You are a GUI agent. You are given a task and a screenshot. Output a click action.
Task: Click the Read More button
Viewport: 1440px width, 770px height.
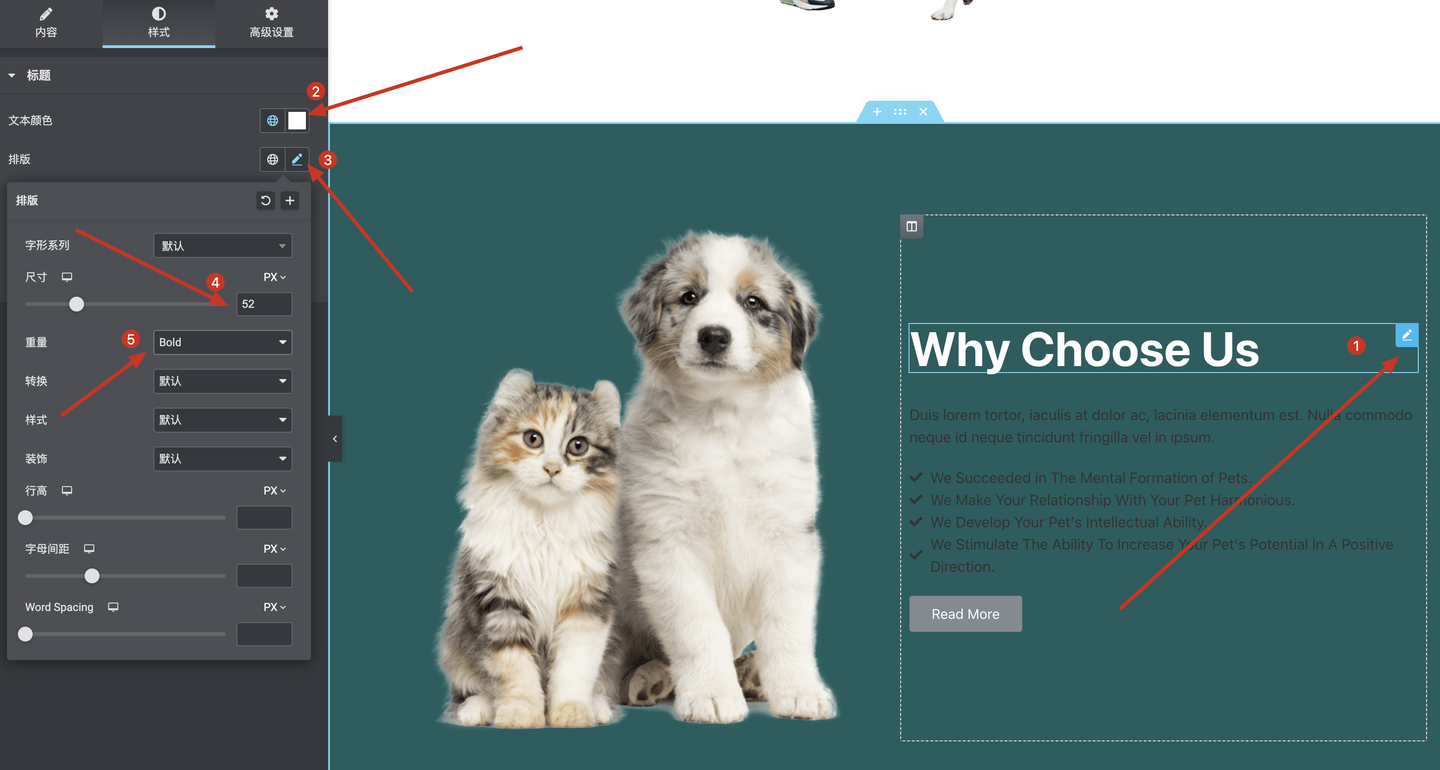(x=966, y=614)
